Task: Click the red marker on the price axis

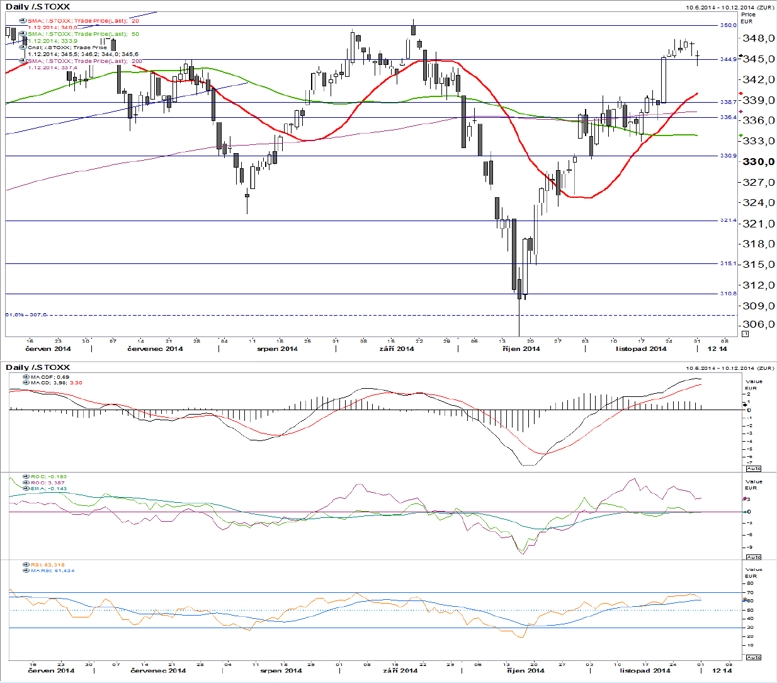Action: 740,93
